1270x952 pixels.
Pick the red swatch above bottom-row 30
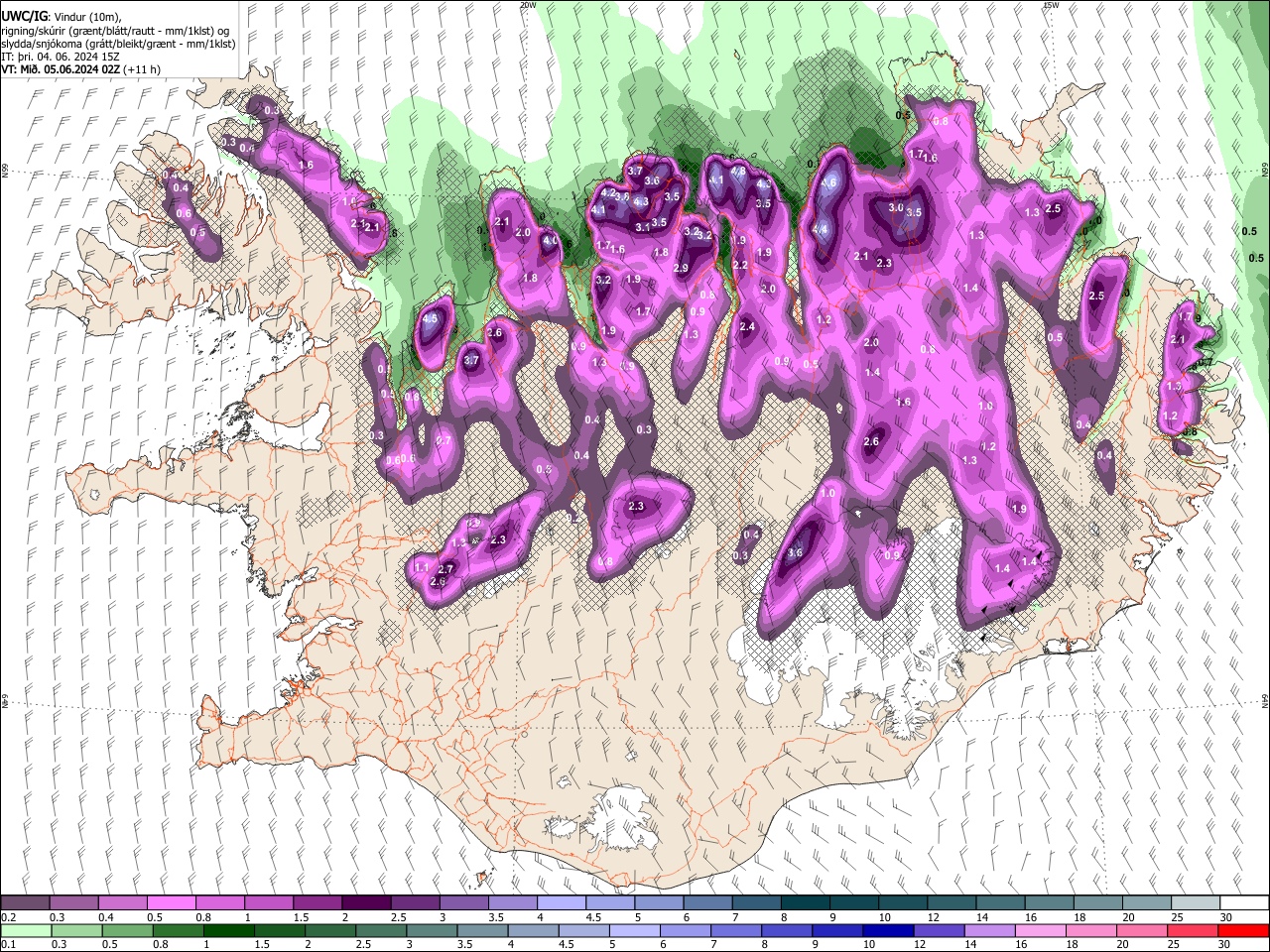(1245, 930)
